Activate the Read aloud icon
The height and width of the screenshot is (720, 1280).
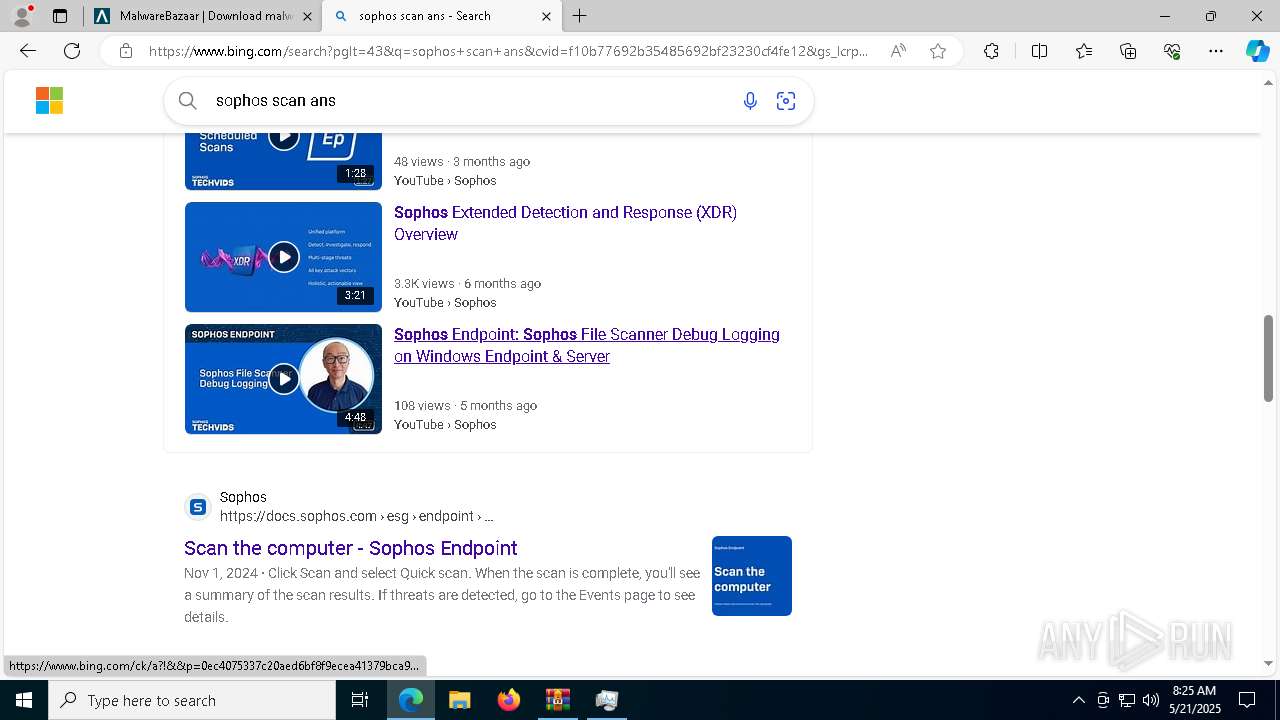pyautogui.click(x=898, y=51)
